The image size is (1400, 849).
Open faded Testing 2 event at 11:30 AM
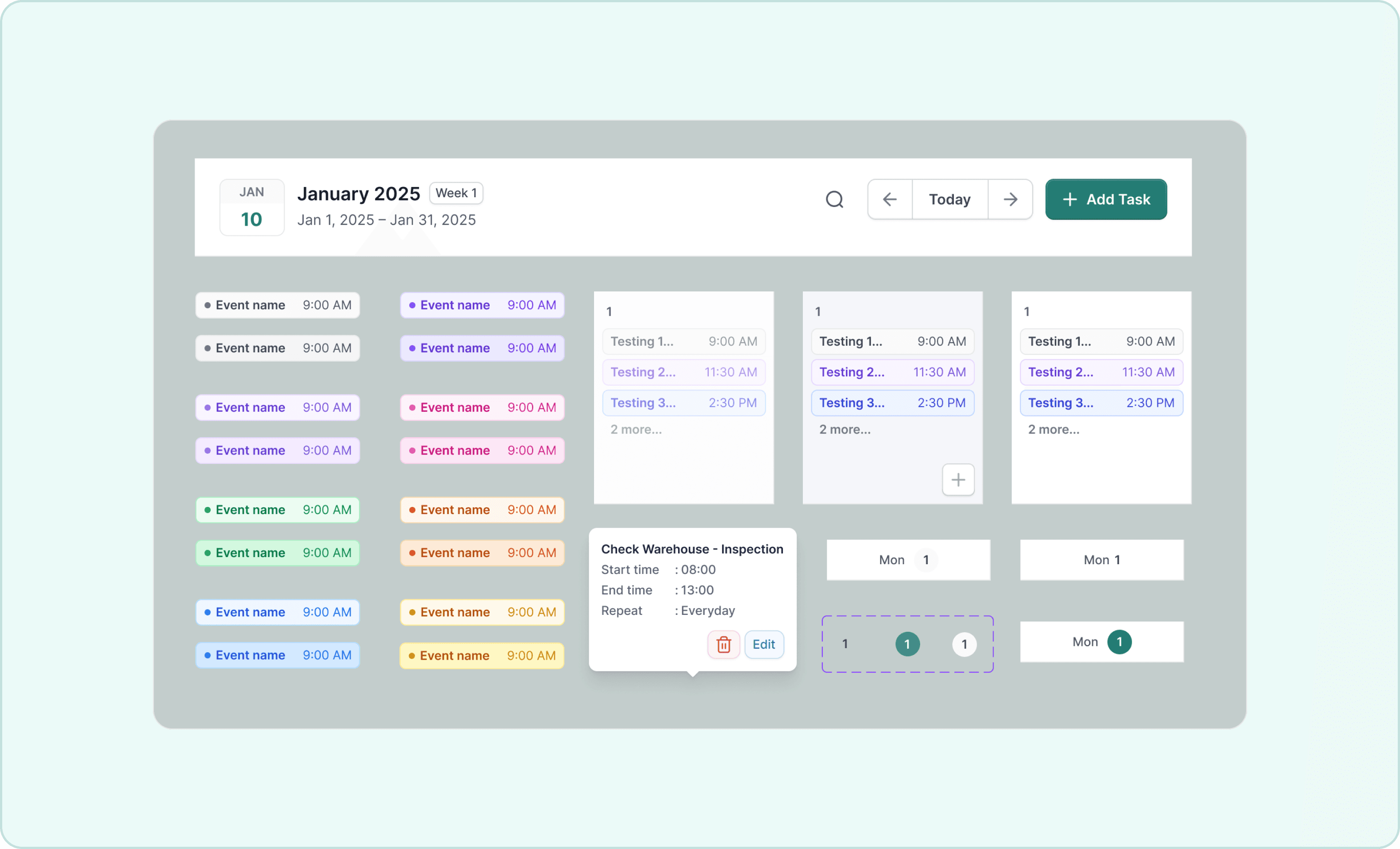pos(683,372)
